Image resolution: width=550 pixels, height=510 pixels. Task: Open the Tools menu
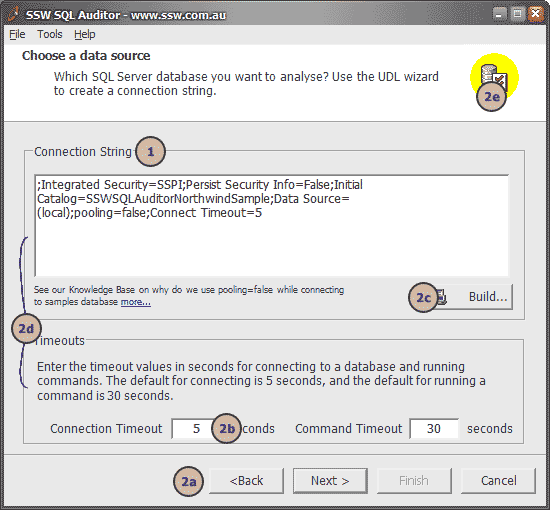50,34
